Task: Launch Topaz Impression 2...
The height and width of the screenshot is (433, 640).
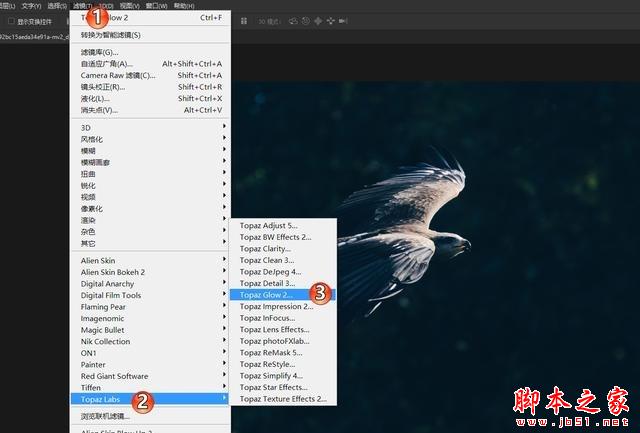Action: [x=283, y=306]
